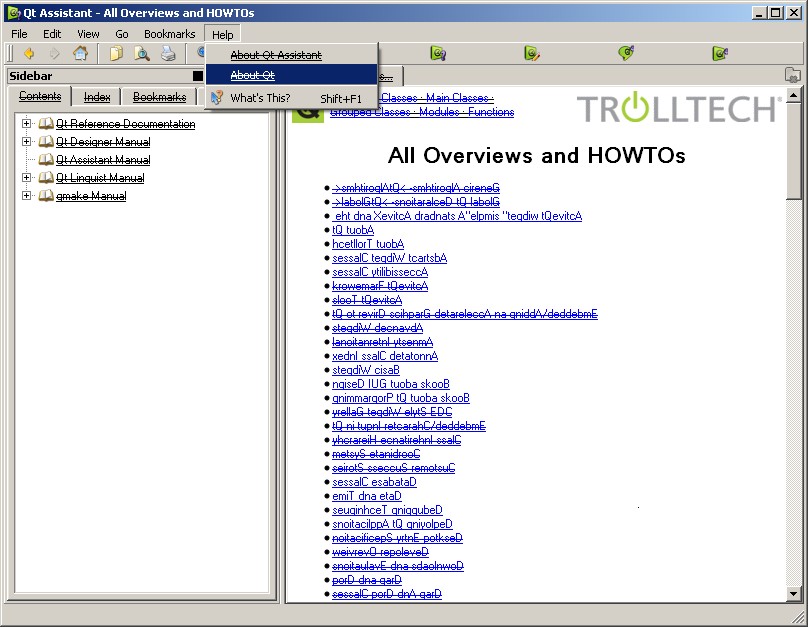The width and height of the screenshot is (808, 627).
Task: Expand Qt Reference Documentation tree node
Action: (28, 124)
